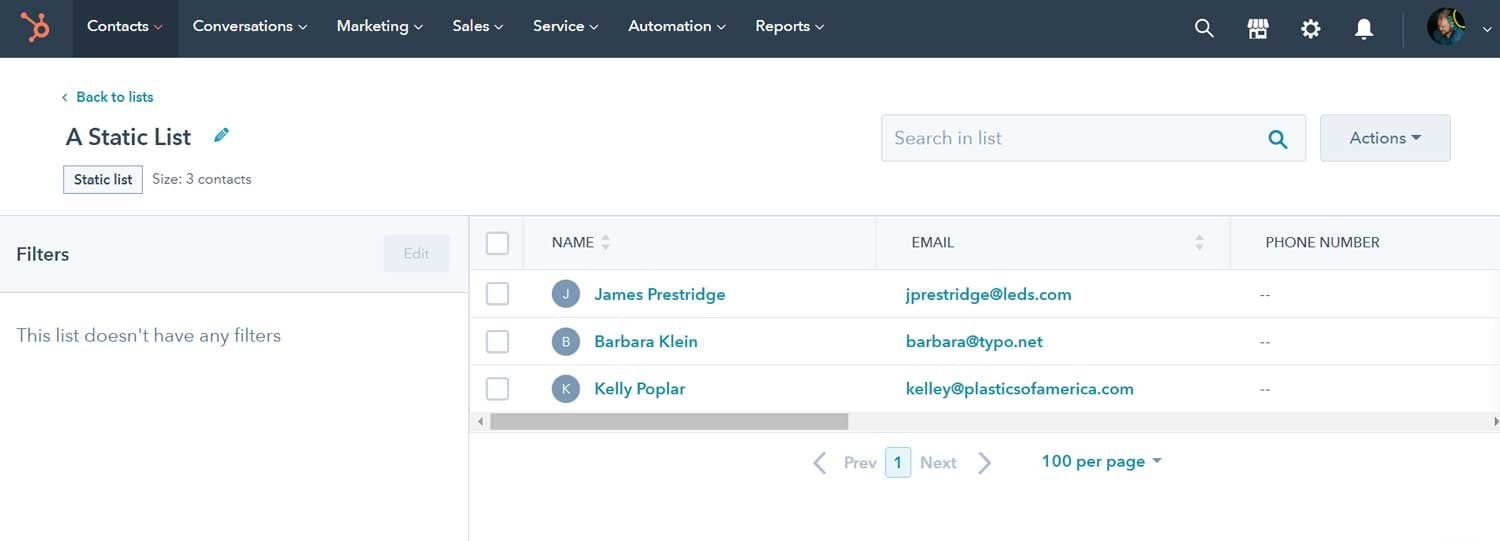Expand the account menu chevron by avatar
This screenshot has height=541, width=1500.
click(1486, 30)
